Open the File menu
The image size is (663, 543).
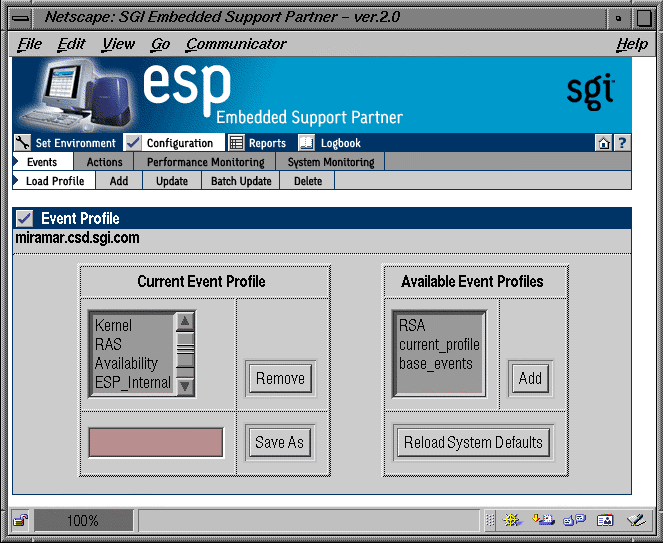(x=30, y=44)
